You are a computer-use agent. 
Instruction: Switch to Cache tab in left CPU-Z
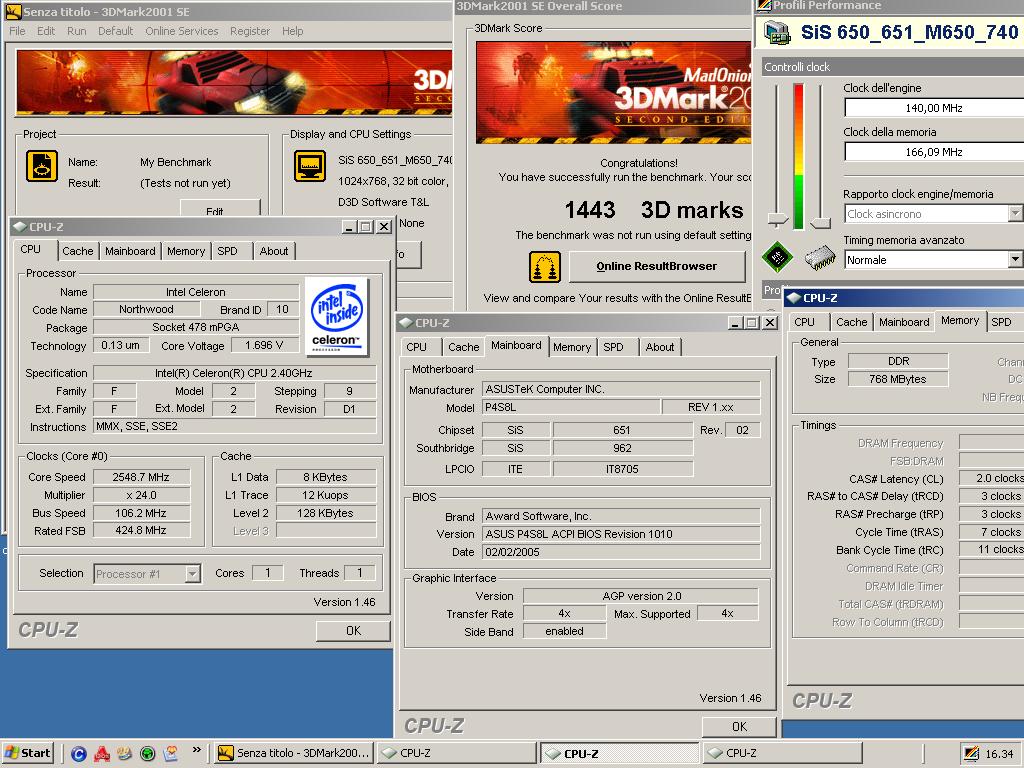tap(78, 251)
